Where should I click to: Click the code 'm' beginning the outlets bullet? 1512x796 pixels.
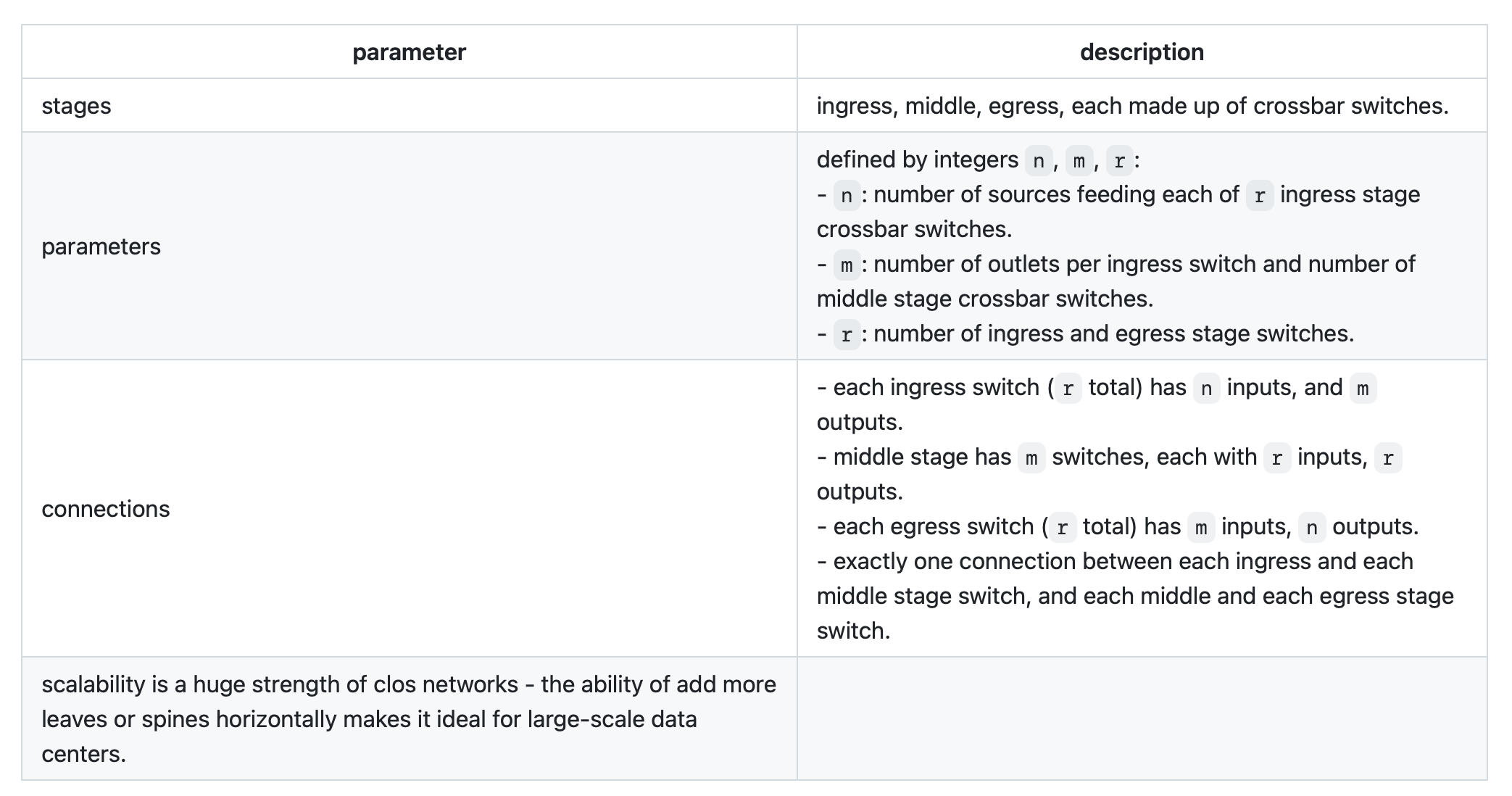(x=847, y=265)
